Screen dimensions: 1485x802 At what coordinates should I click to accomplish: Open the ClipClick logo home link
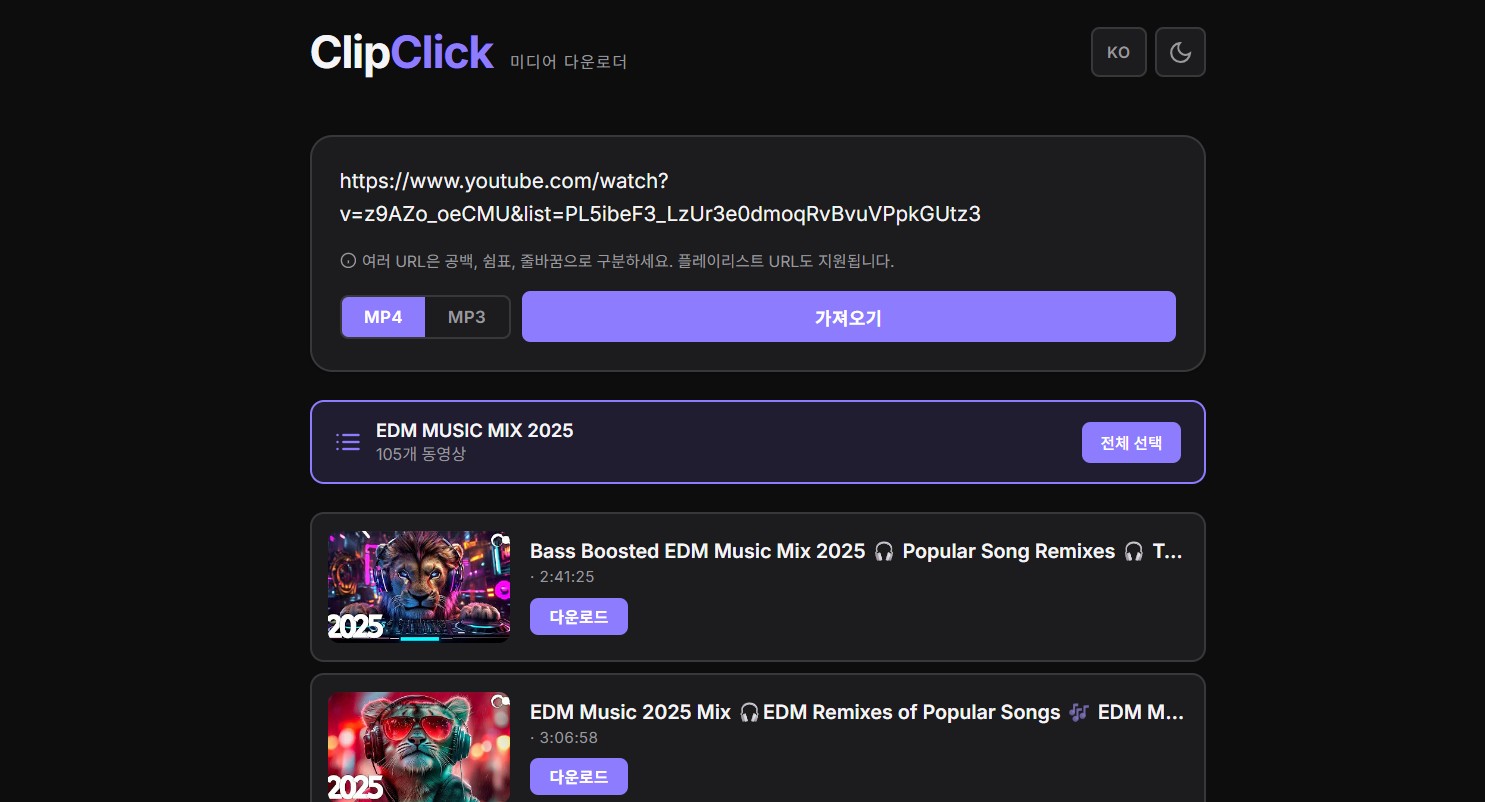[x=401, y=53]
